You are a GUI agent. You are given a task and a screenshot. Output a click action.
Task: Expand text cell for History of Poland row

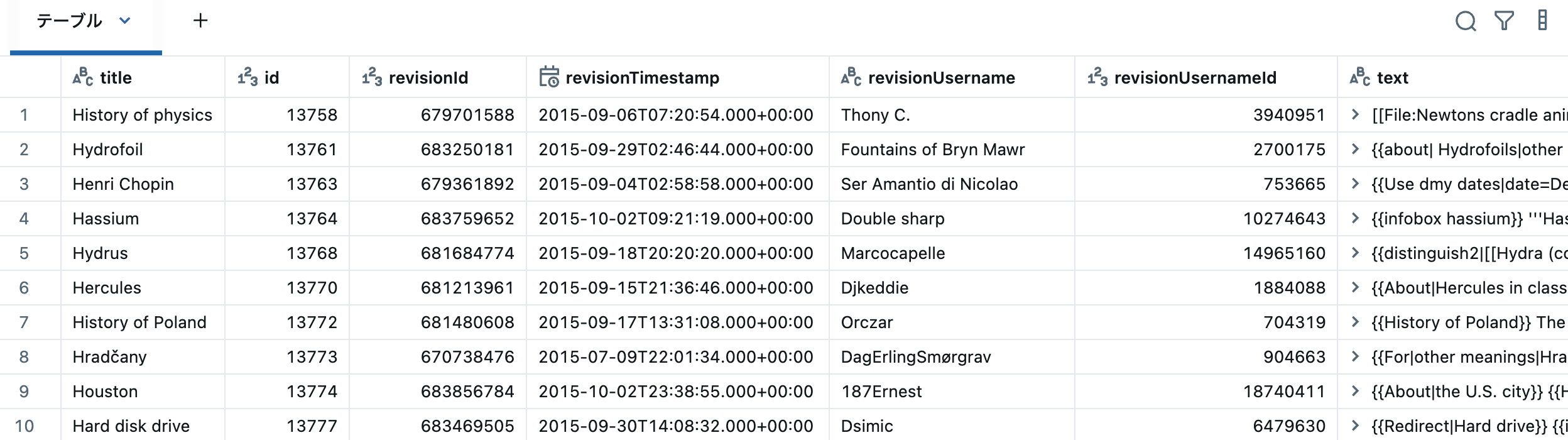(x=1355, y=322)
